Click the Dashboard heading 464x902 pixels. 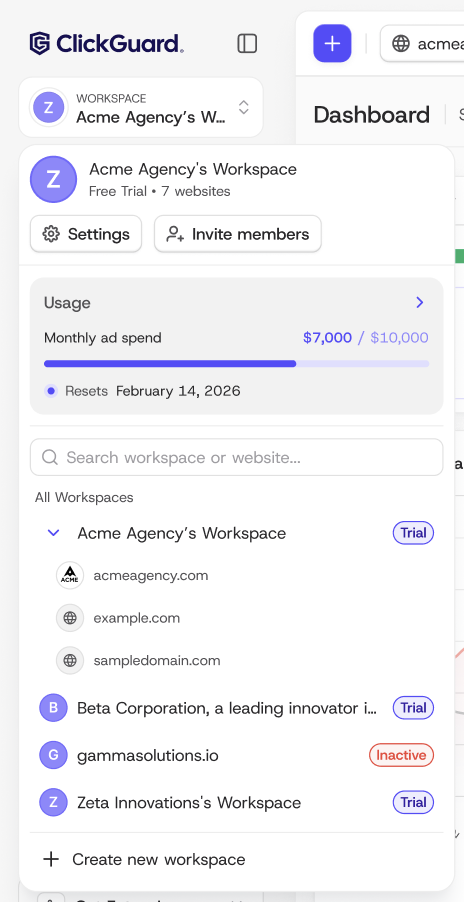371,114
